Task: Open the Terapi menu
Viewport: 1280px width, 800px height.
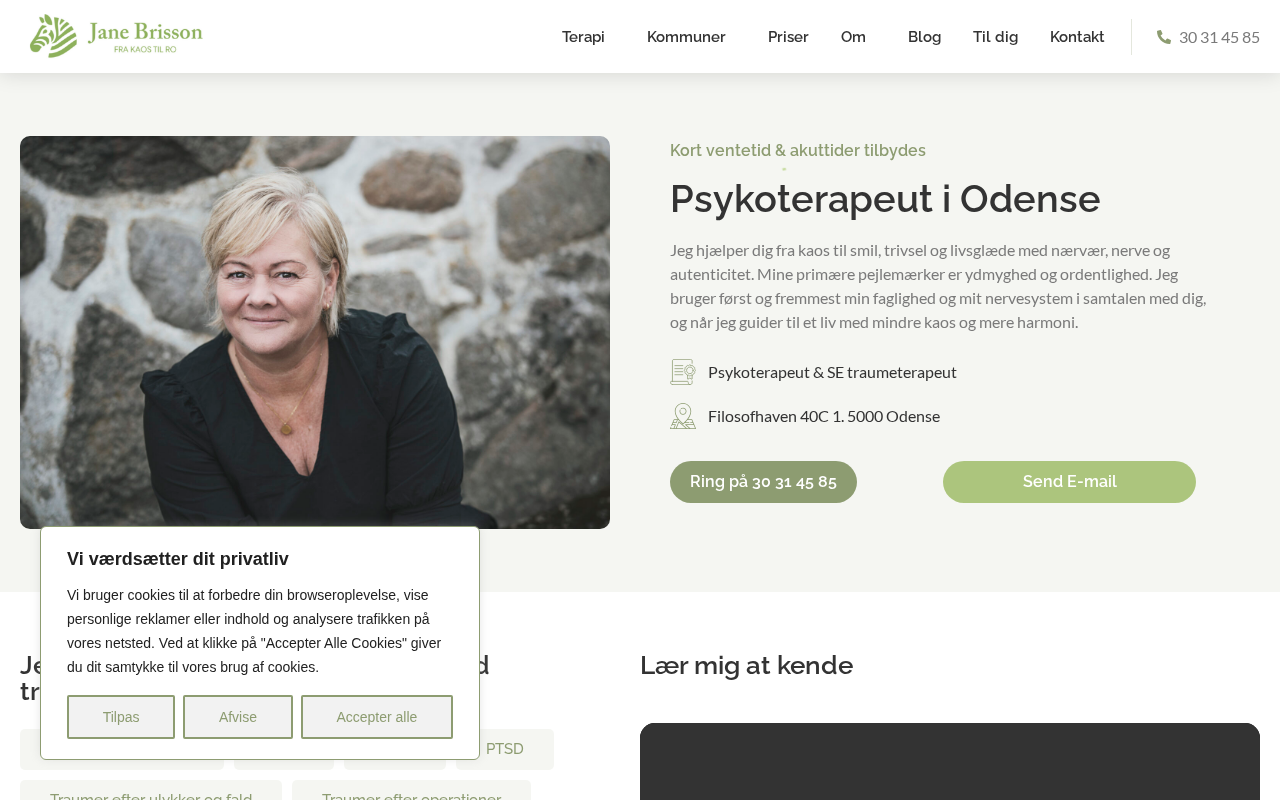Action: click(583, 37)
